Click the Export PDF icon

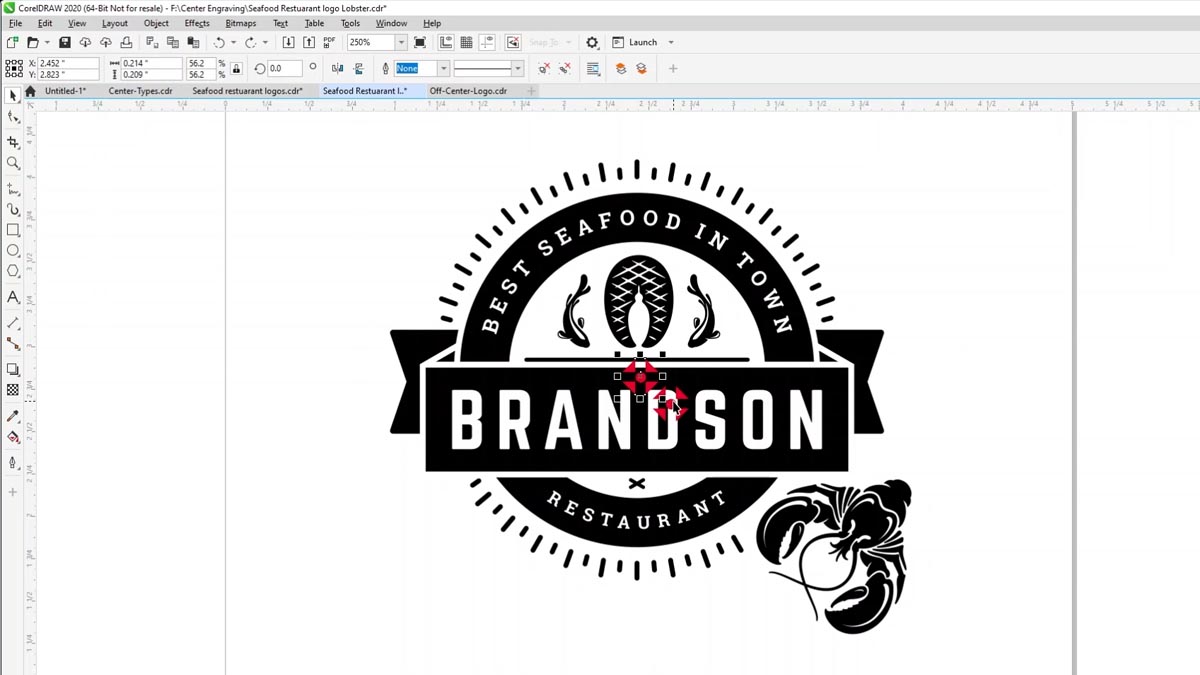point(329,43)
